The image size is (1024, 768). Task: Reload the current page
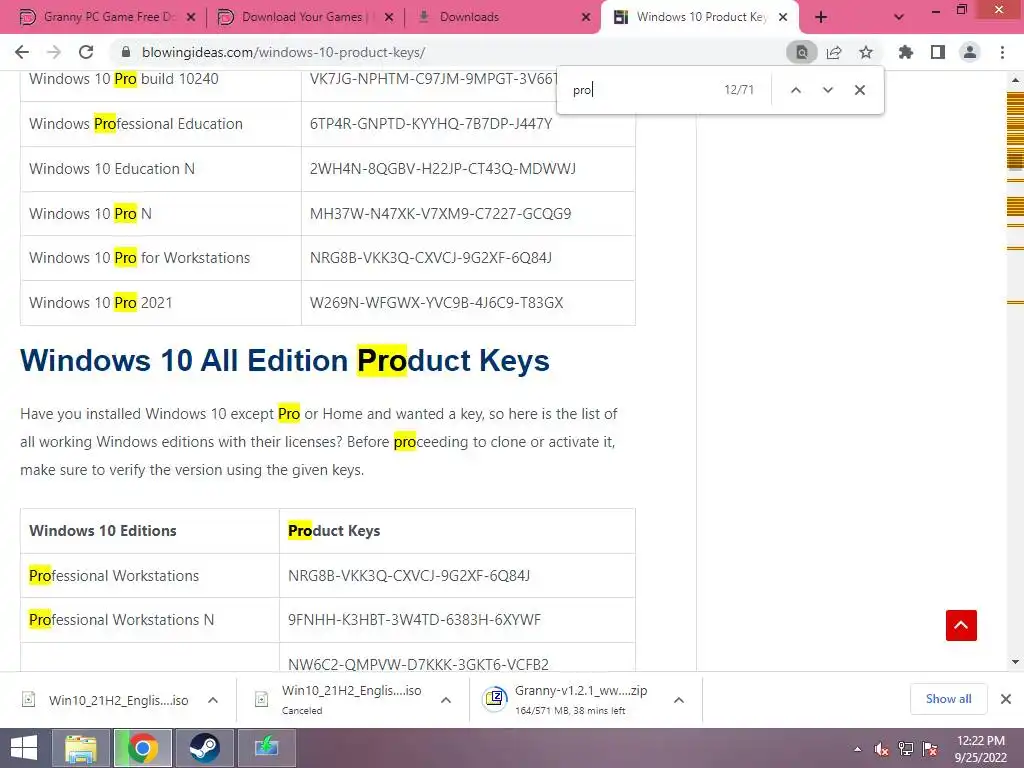tap(86, 52)
